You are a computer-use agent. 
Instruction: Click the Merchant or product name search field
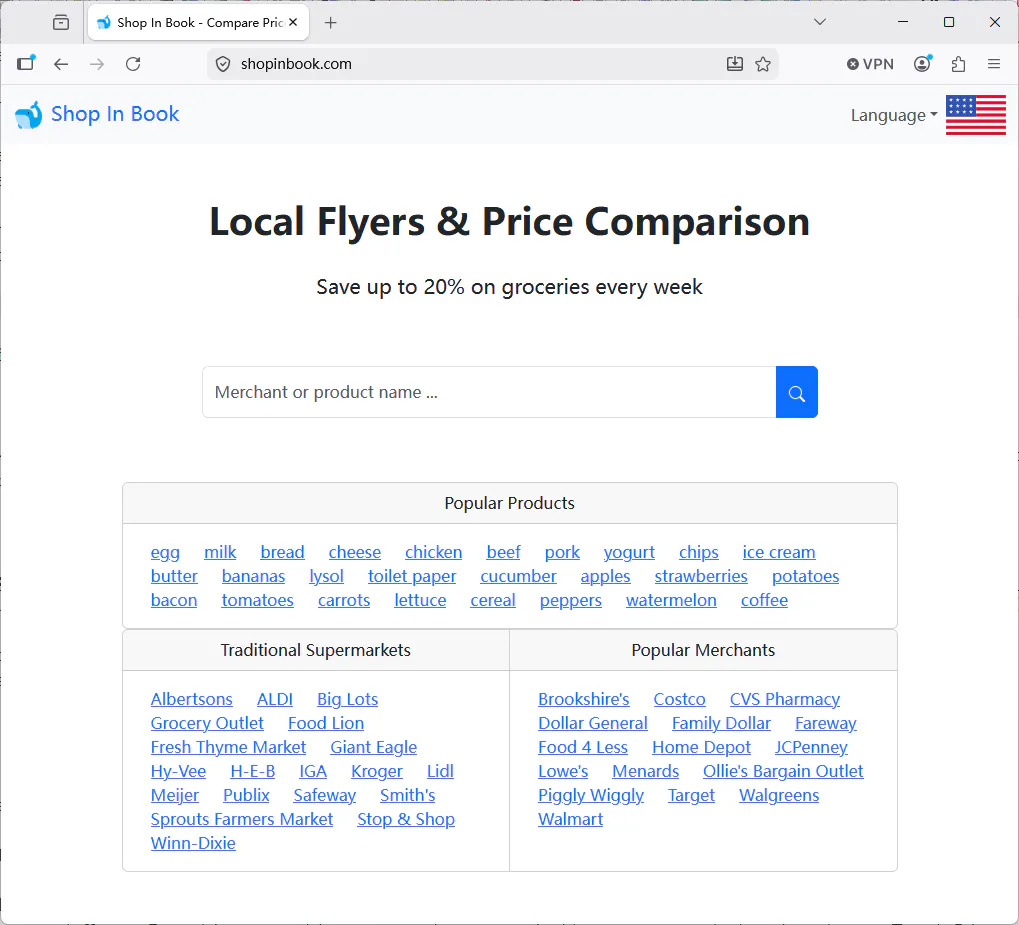[489, 392]
